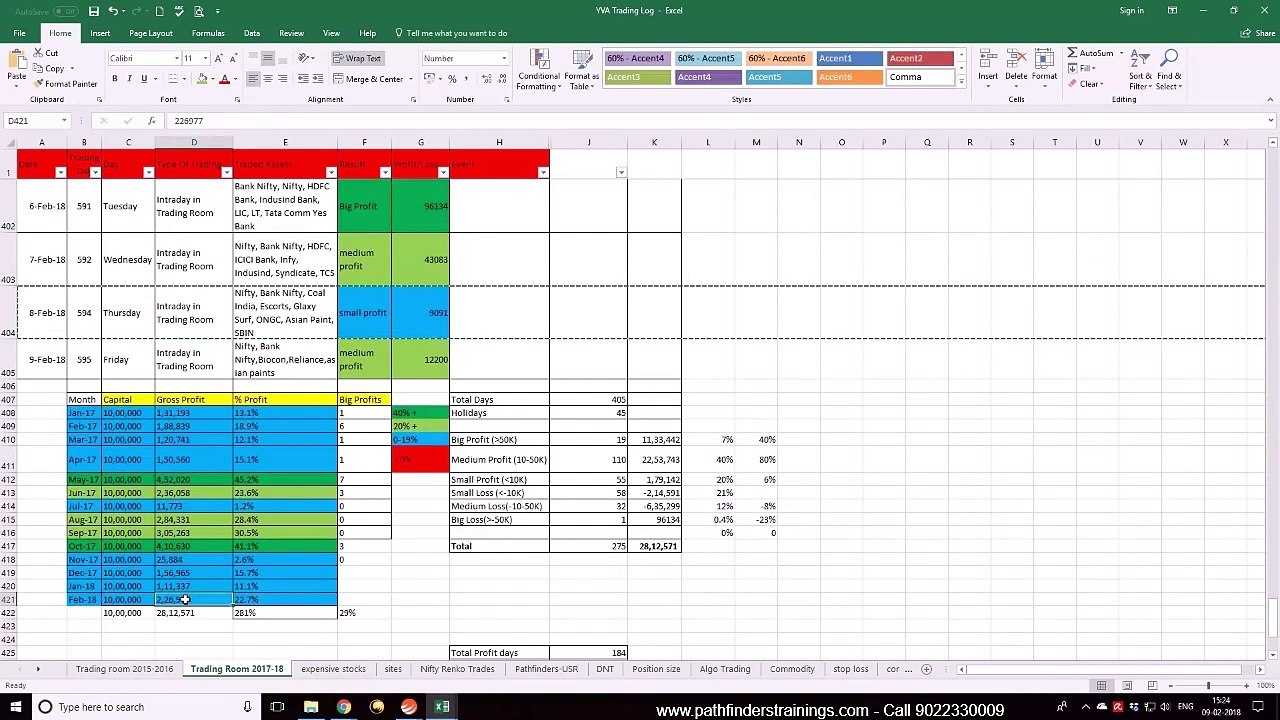Open the Sort & Filter menu
This screenshot has height=720, width=1280.
point(1140,68)
